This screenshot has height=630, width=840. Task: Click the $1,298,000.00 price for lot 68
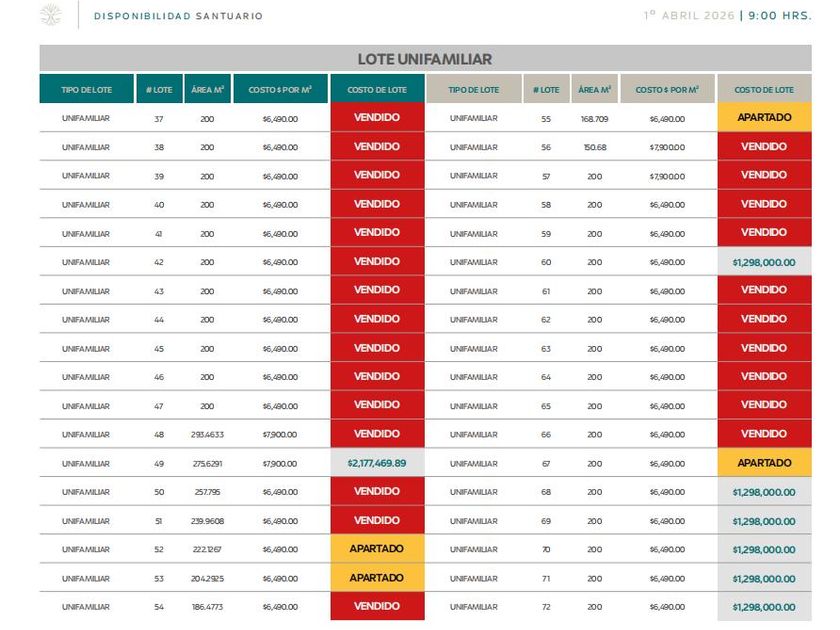[764, 492]
